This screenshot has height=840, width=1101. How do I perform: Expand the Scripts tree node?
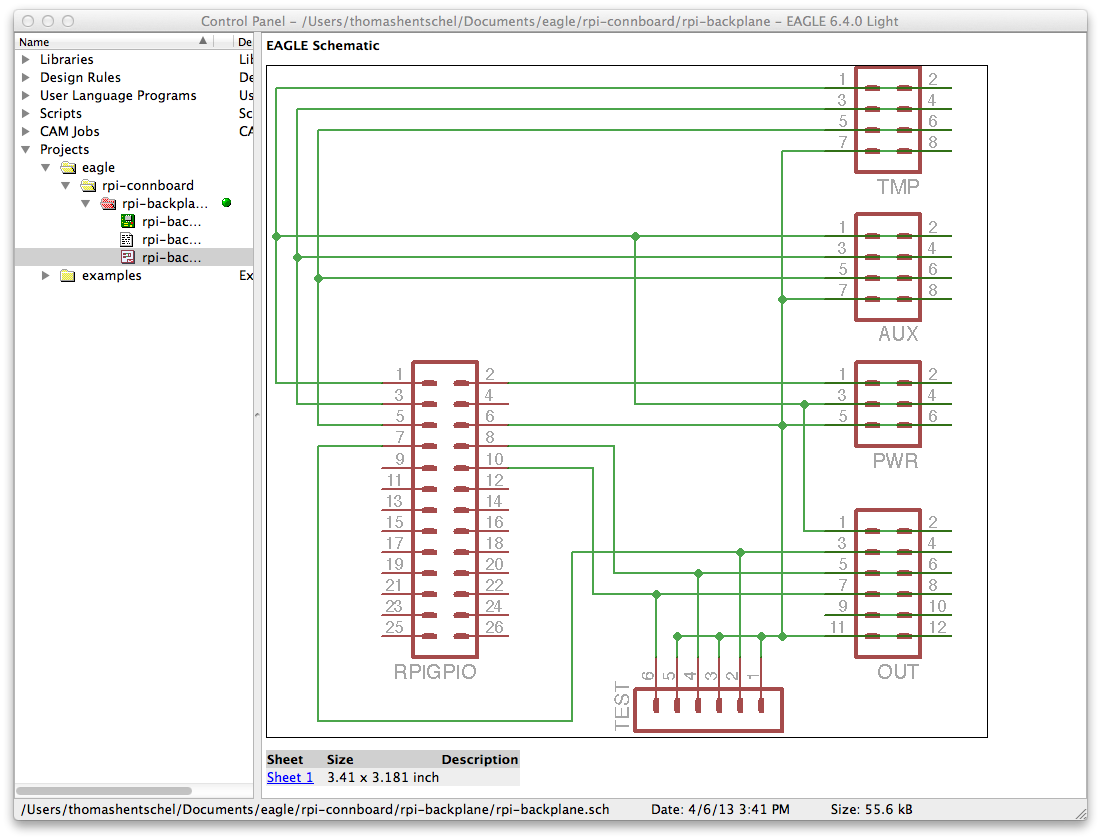point(26,113)
